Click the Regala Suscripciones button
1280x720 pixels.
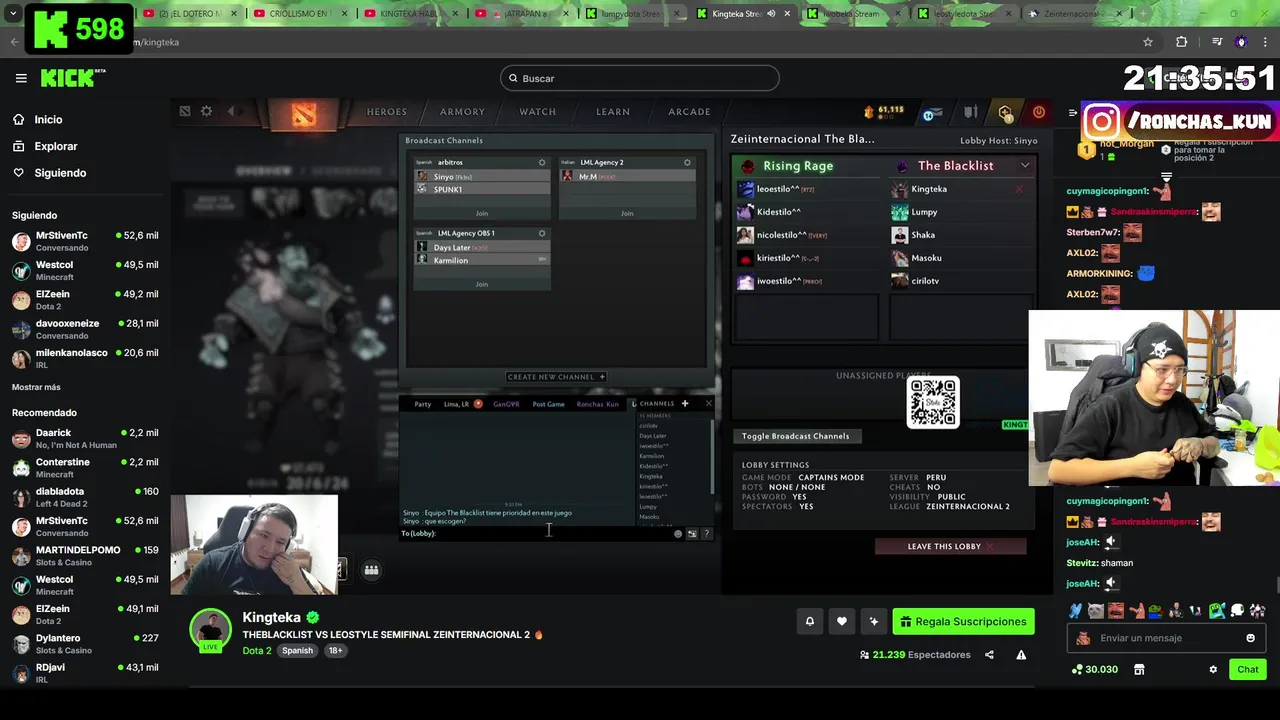(x=963, y=621)
